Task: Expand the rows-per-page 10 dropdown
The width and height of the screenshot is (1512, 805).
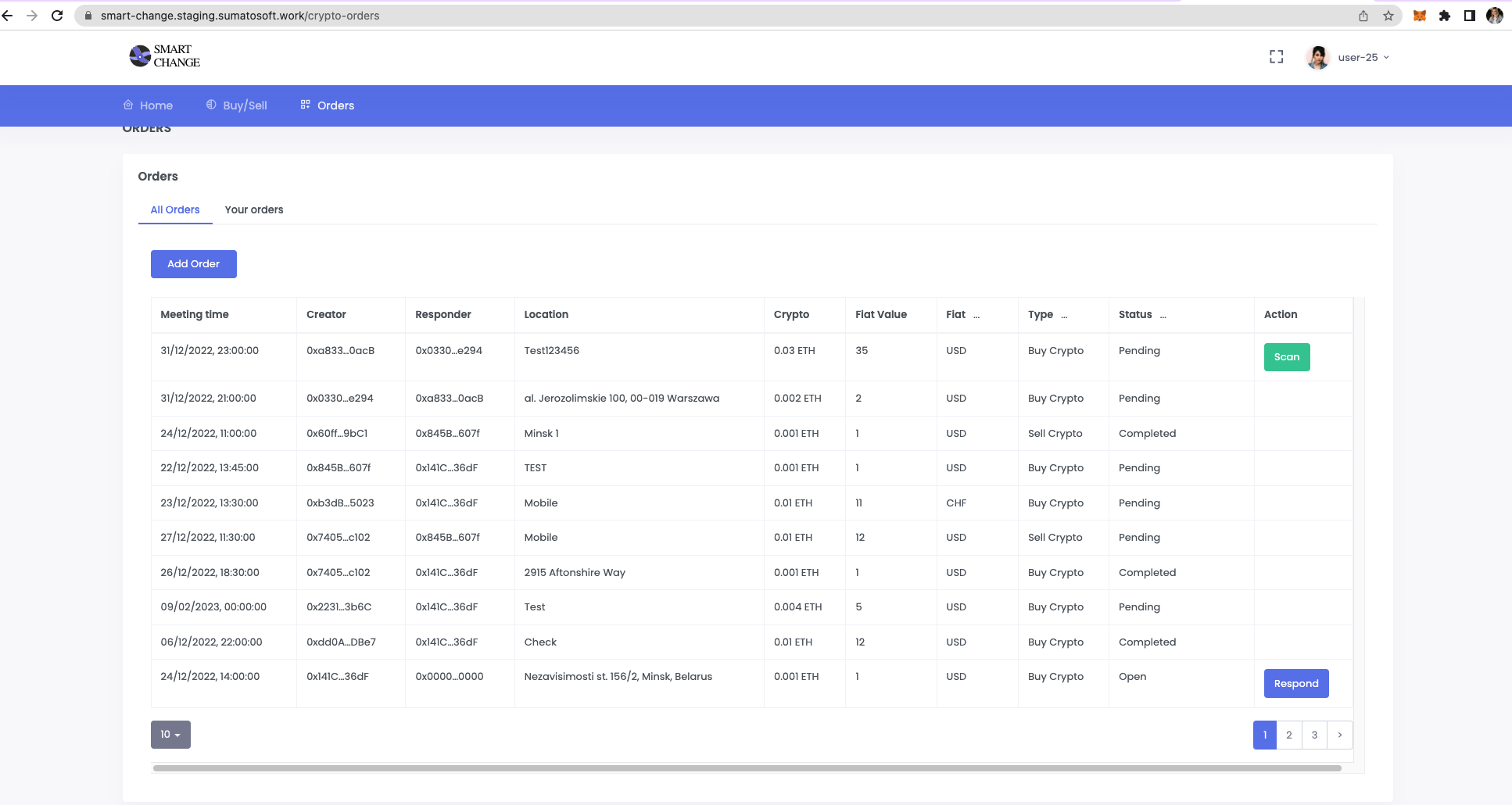Action: tap(170, 735)
